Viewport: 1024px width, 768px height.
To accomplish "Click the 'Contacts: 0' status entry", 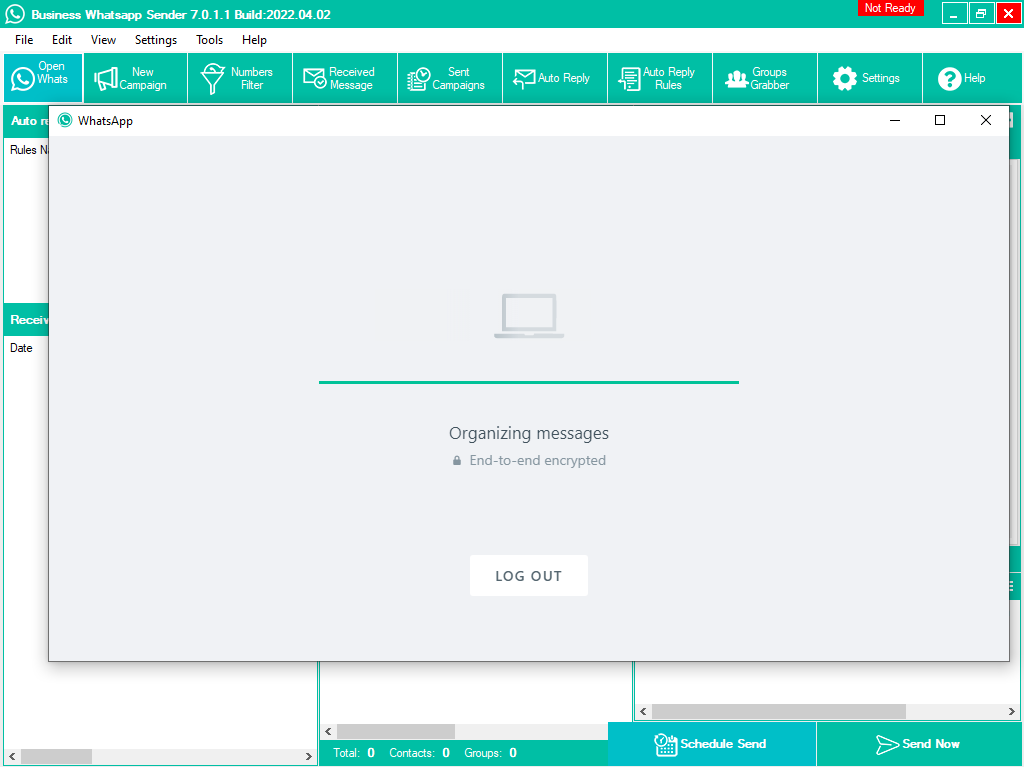I will tap(419, 753).
